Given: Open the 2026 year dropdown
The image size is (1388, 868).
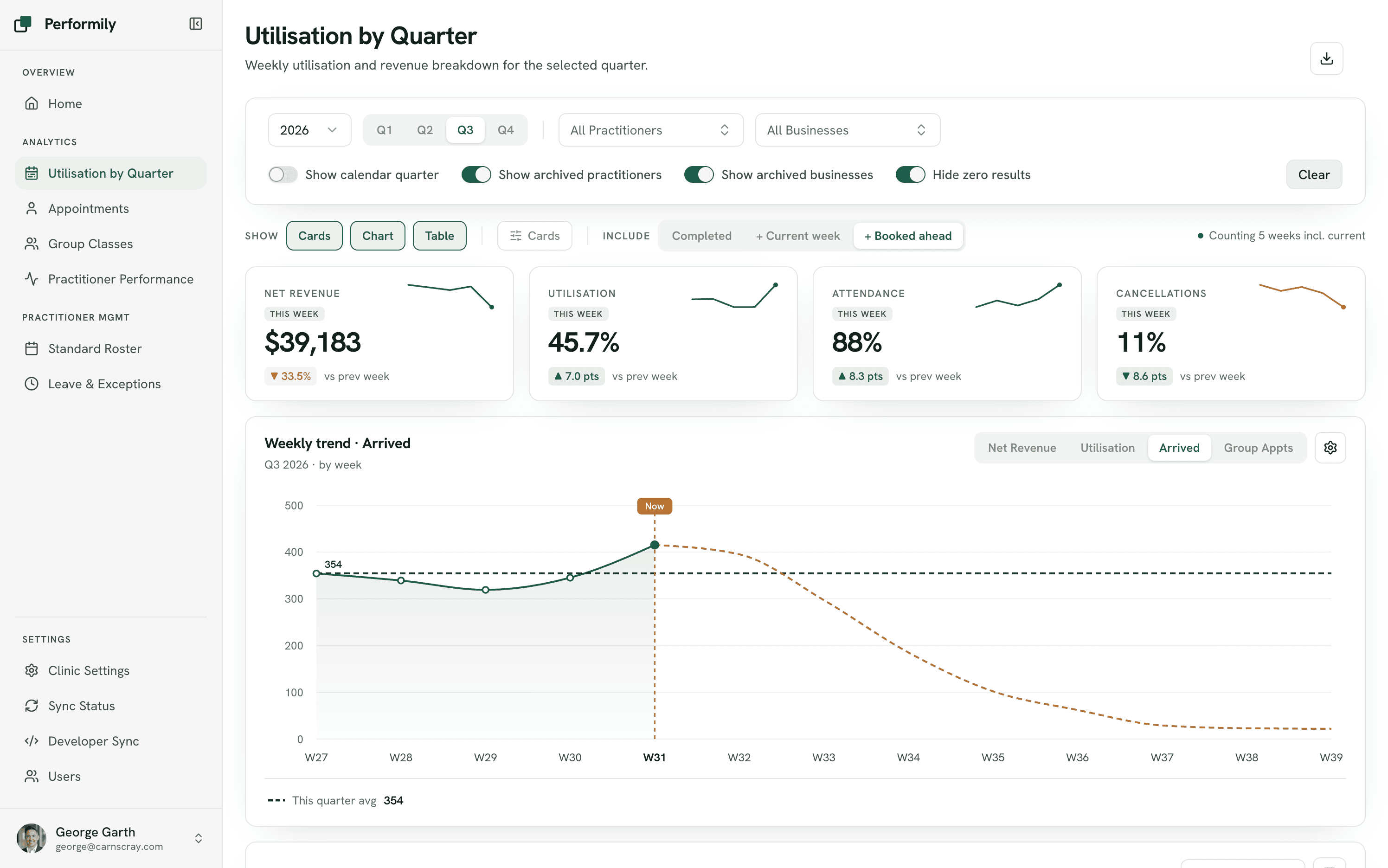Looking at the screenshot, I should point(309,130).
